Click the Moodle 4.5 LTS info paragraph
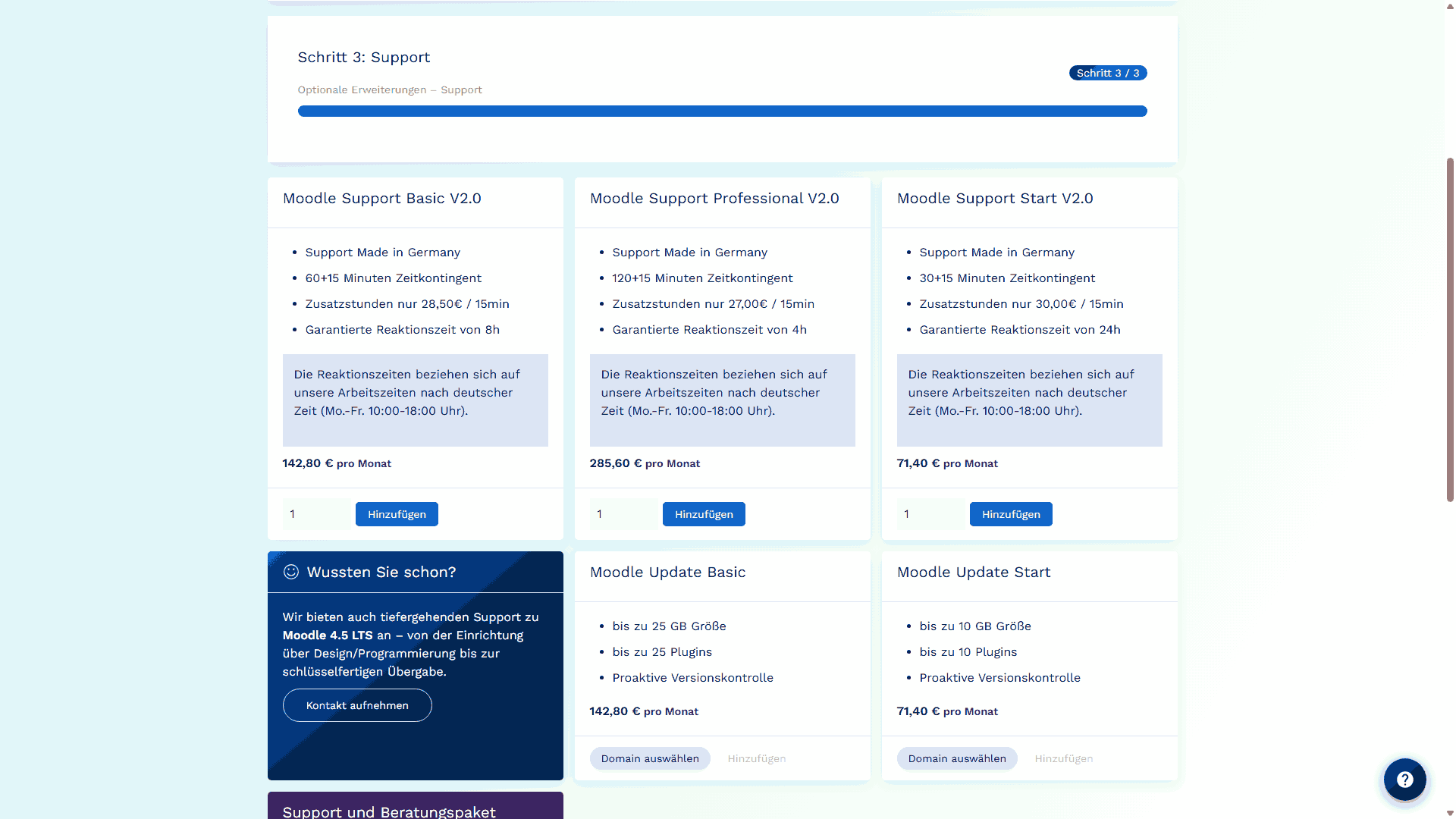Viewport: 1456px width, 819px height. point(411,645)
